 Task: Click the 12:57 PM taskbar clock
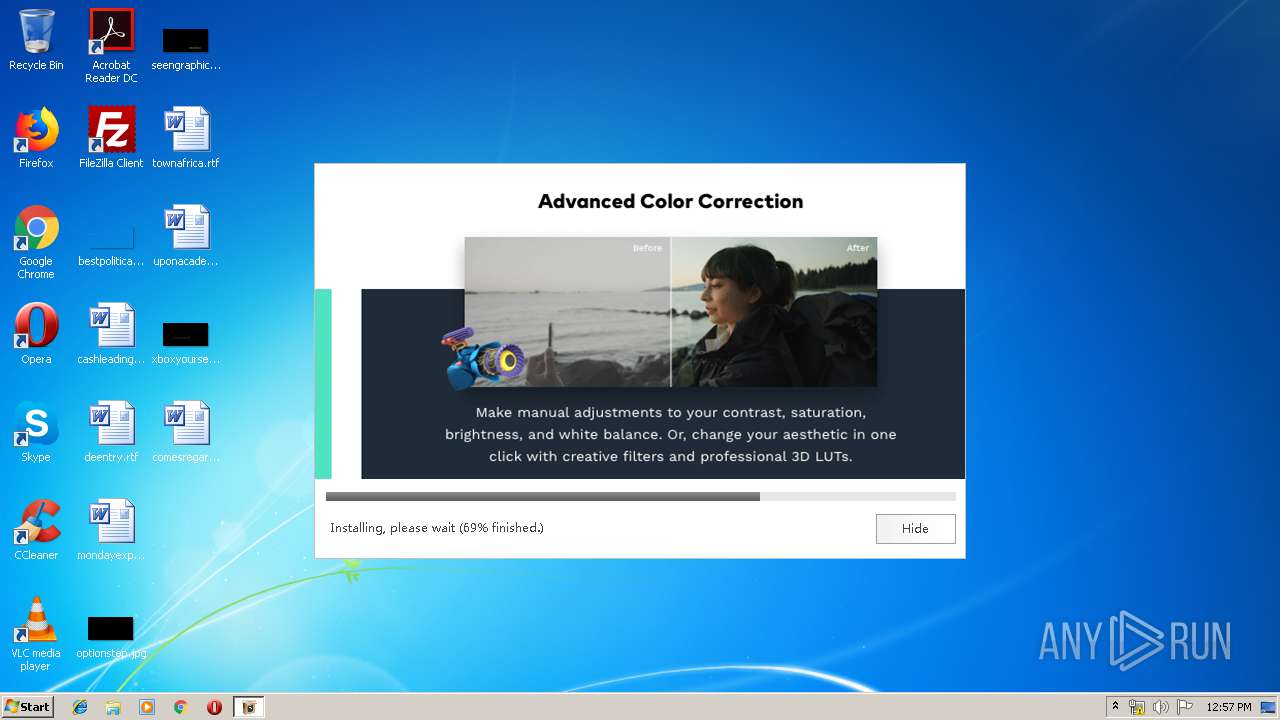point(1229,707)
